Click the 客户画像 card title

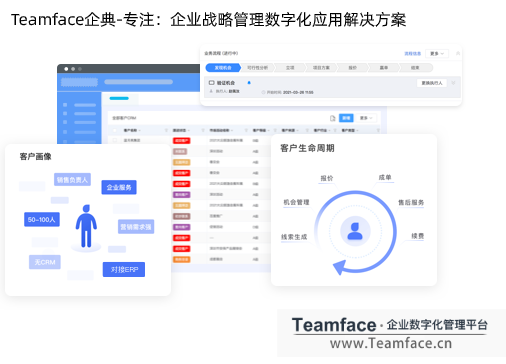[35, 157]
